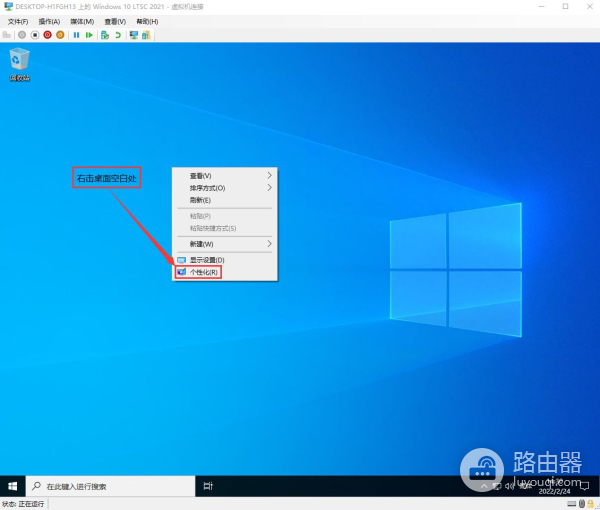
Task: Open the 帮助(H) menu
Action: coord(147,21)
